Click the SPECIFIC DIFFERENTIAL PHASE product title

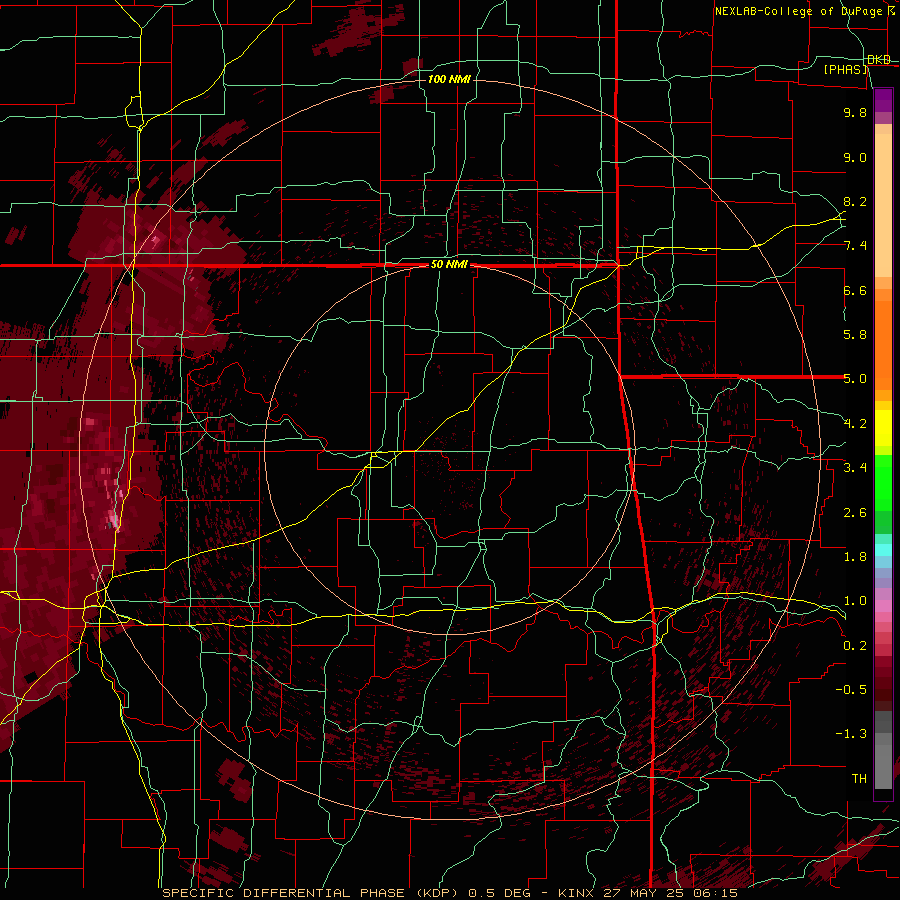tap(276, 893)
